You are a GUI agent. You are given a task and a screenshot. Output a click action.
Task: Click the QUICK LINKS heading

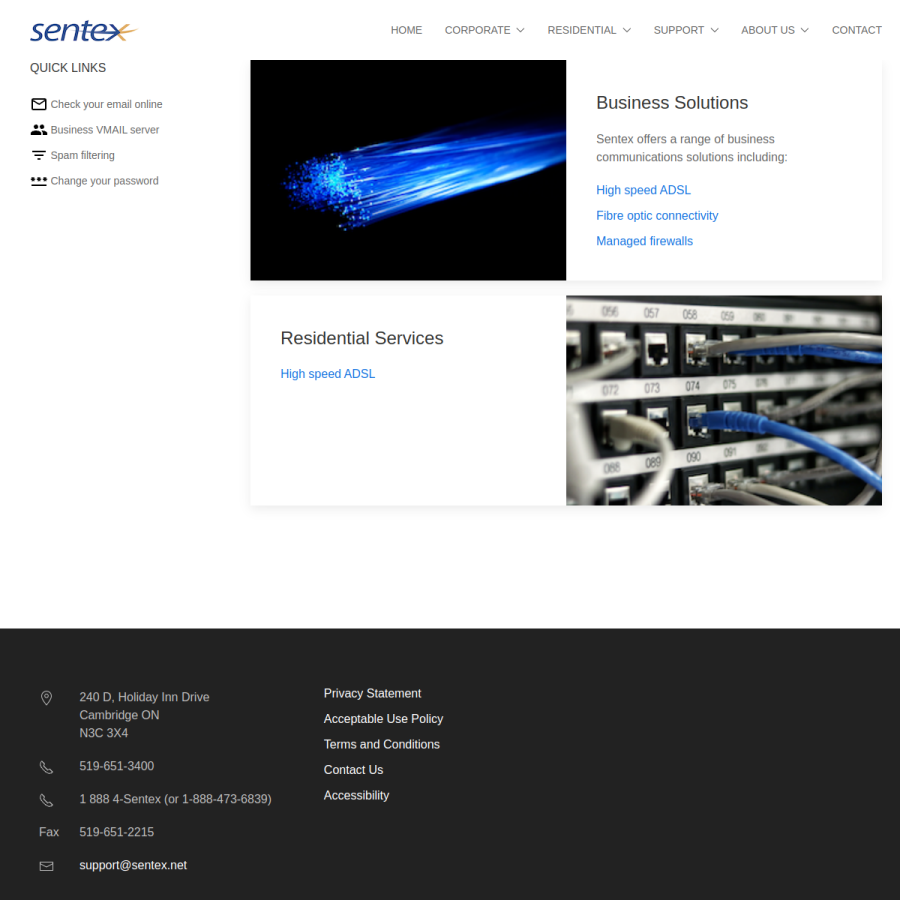click(68, 68)
